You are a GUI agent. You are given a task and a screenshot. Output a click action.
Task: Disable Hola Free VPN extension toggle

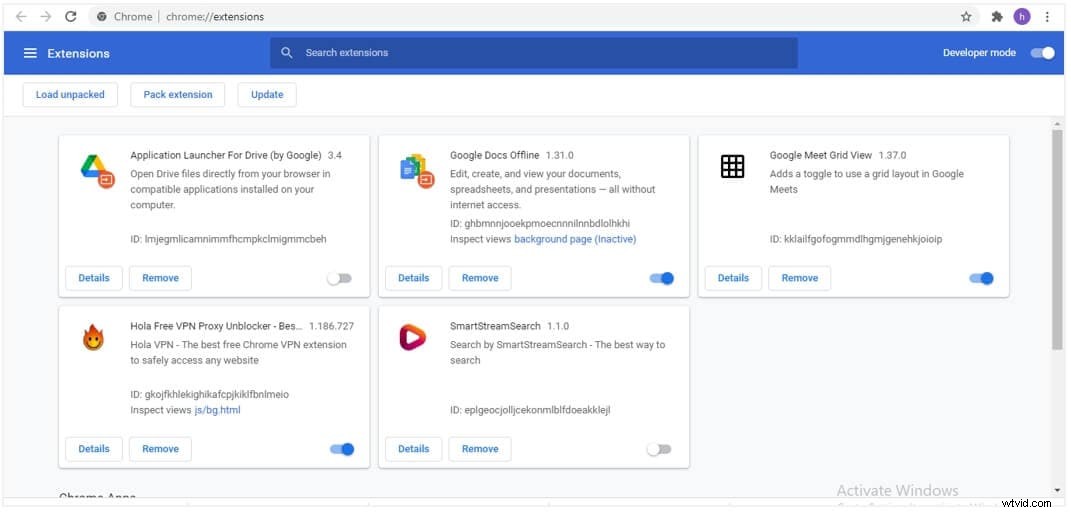[x=342, y=449]
